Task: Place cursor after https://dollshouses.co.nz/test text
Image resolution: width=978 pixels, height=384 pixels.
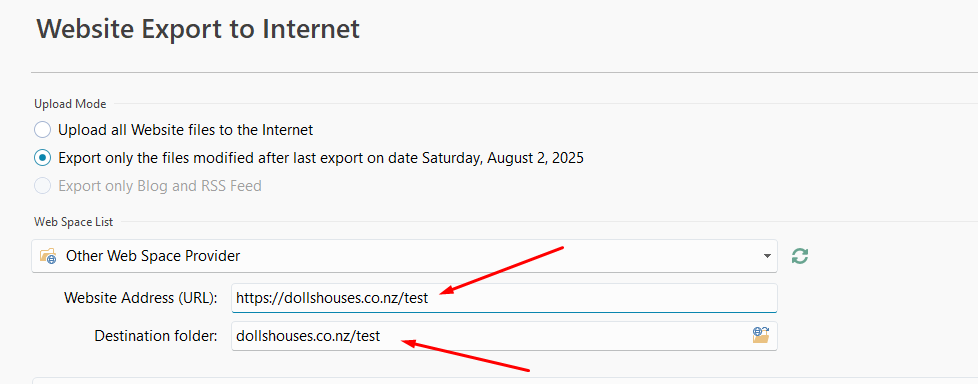Action: tap(430, 298)
